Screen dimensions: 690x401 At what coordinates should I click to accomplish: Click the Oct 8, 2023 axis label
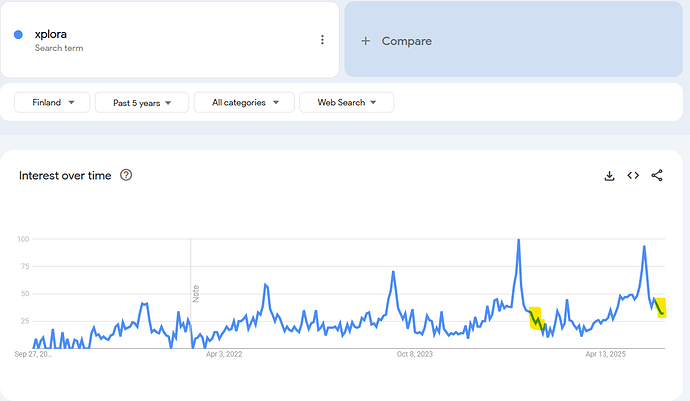(414, 354)
